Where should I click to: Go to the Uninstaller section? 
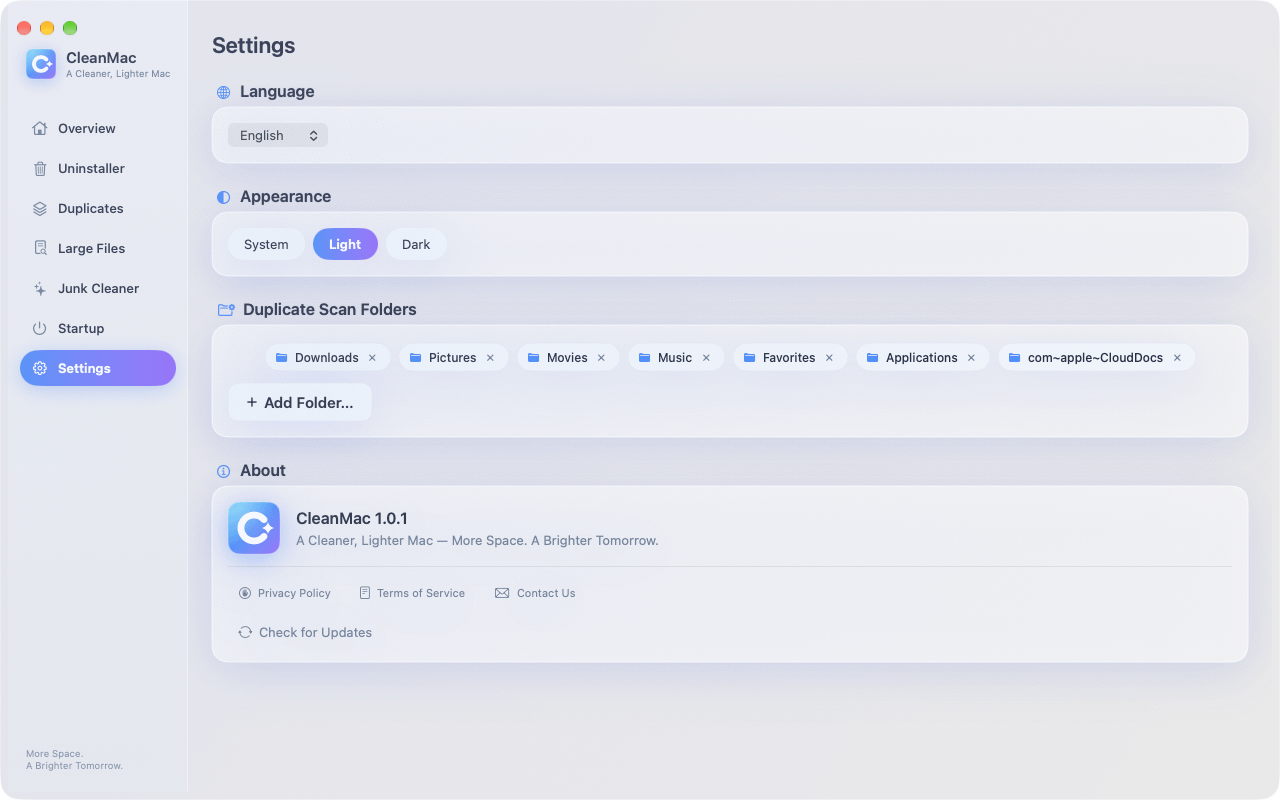pyautogui.click(x=98, y=168)
